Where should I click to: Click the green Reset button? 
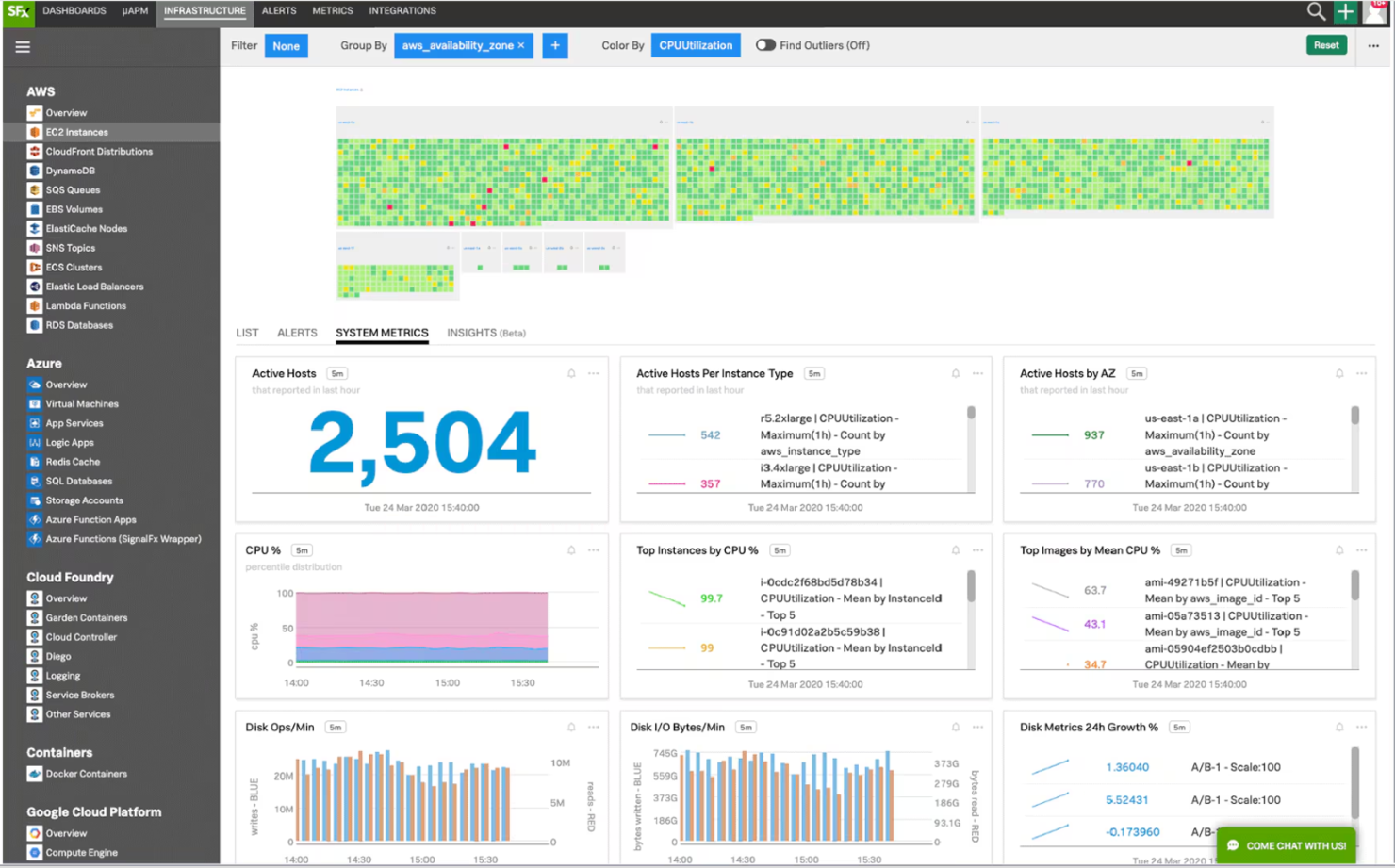[1326, 45]
